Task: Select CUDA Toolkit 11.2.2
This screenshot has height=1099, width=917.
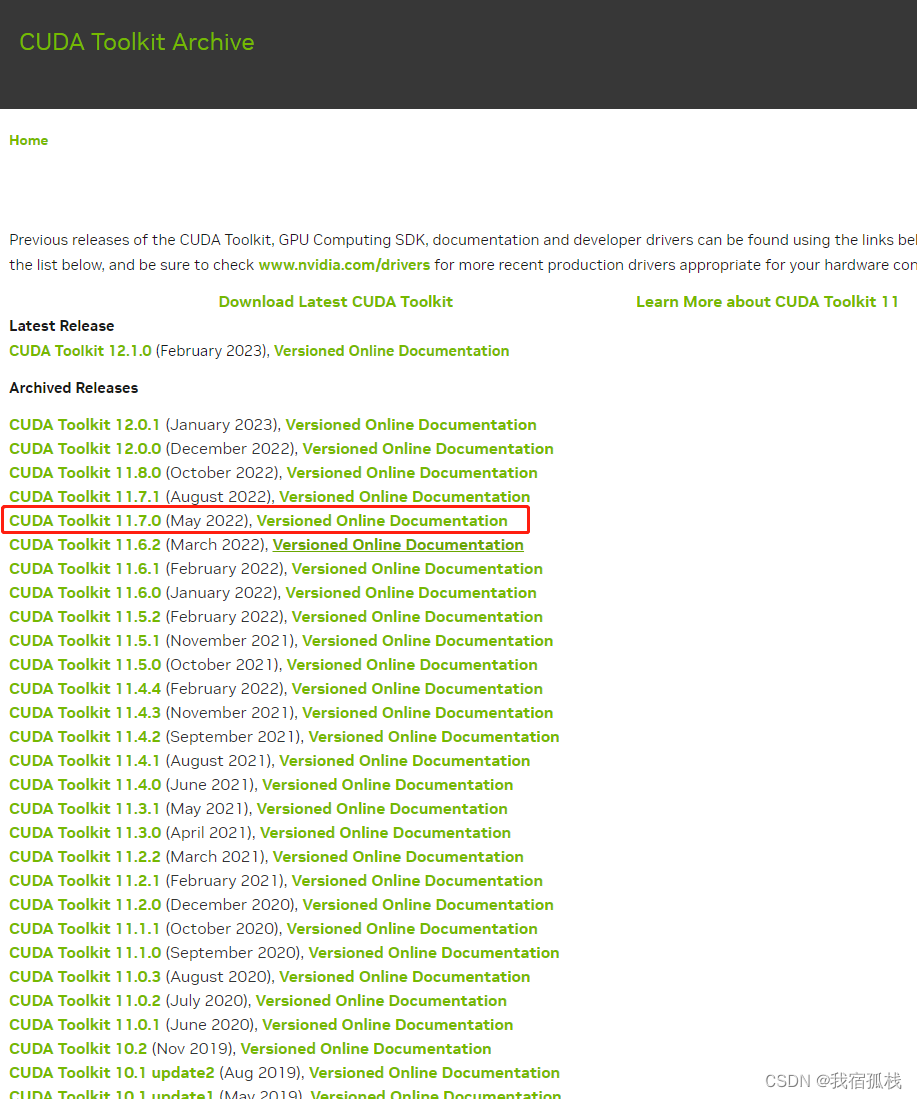Action: click(x=85, y=856)
